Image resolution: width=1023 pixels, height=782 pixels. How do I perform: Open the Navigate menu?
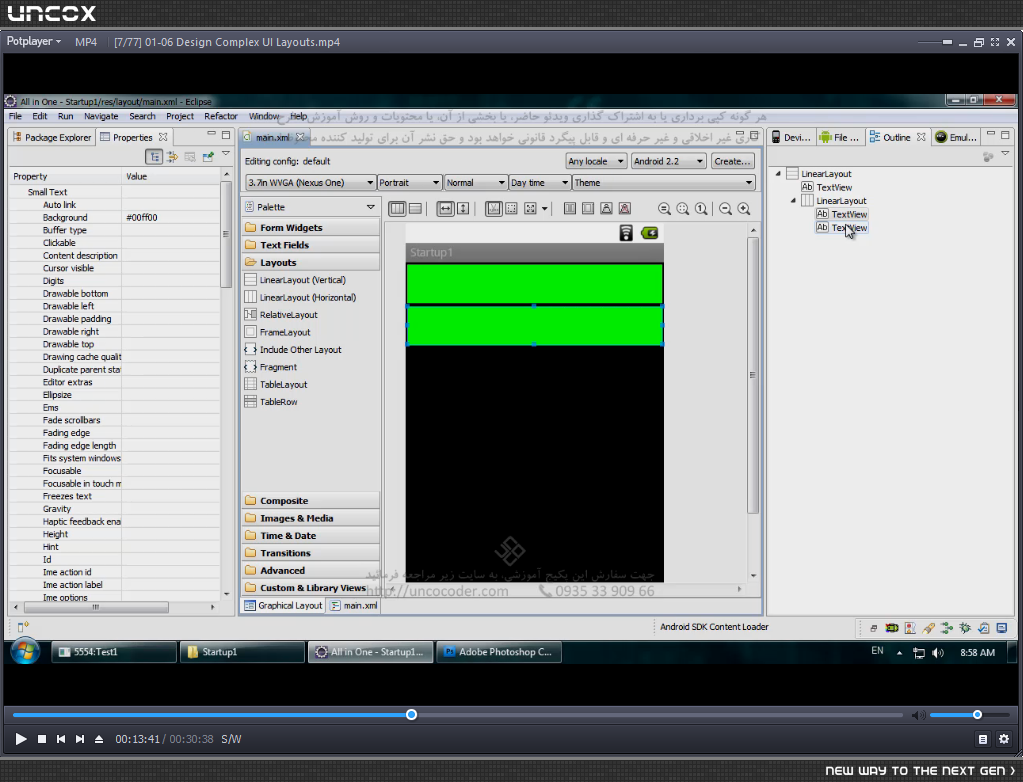point(101,116)
